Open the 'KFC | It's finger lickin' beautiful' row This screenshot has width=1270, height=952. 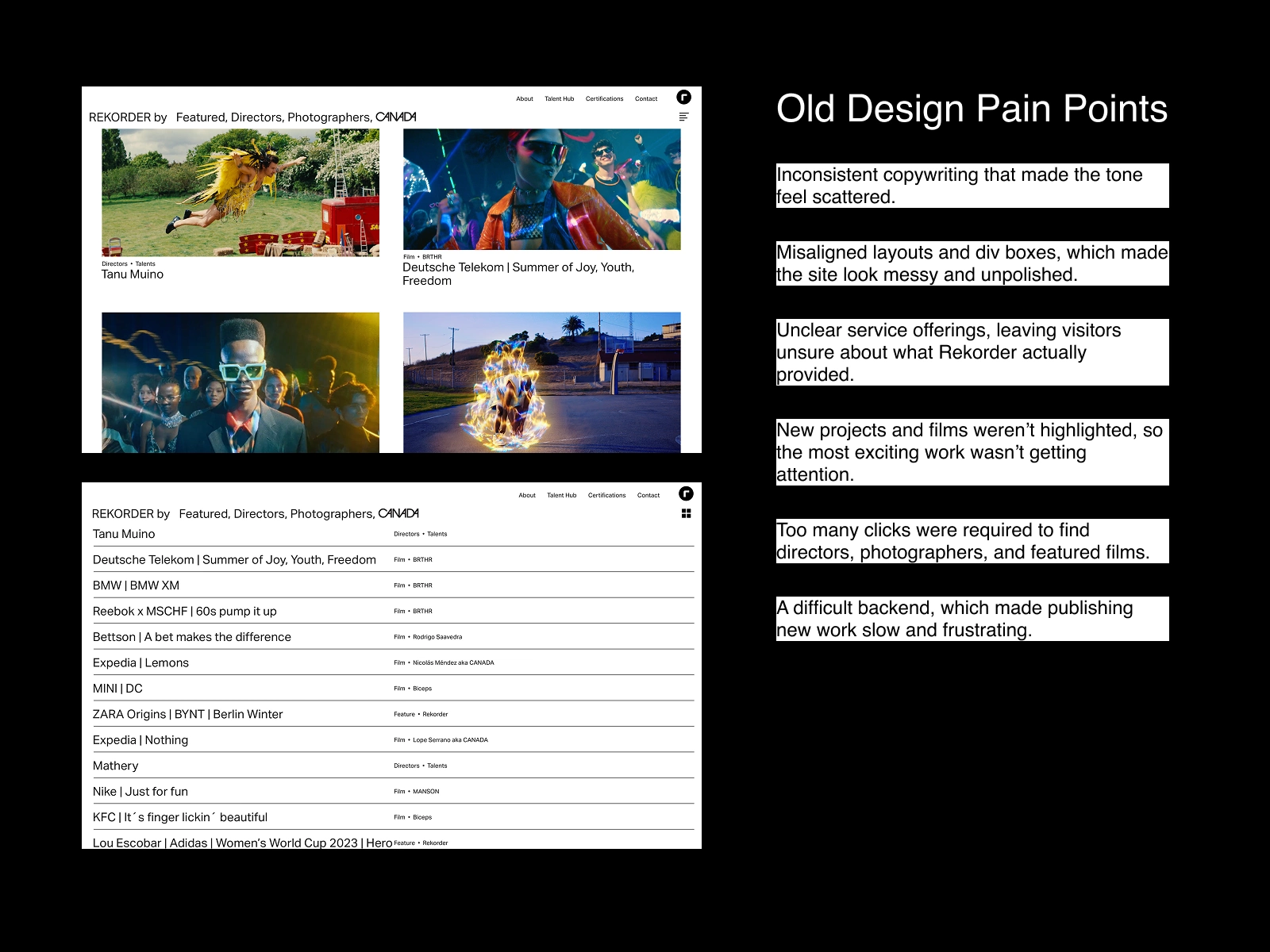pos(393,817)
